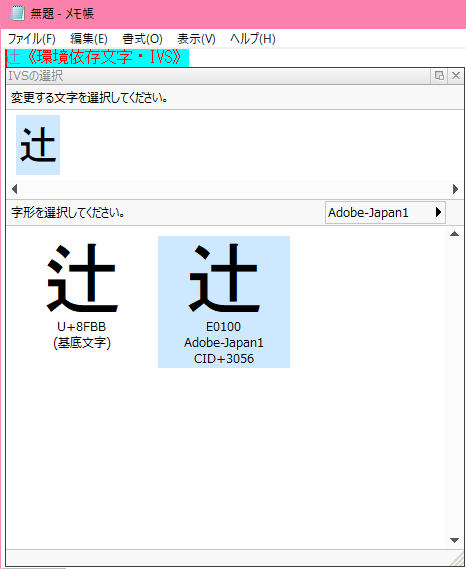The image size is (466, 569).
Task: Click right arrow of character scroller
Action: tap(455, 189)
